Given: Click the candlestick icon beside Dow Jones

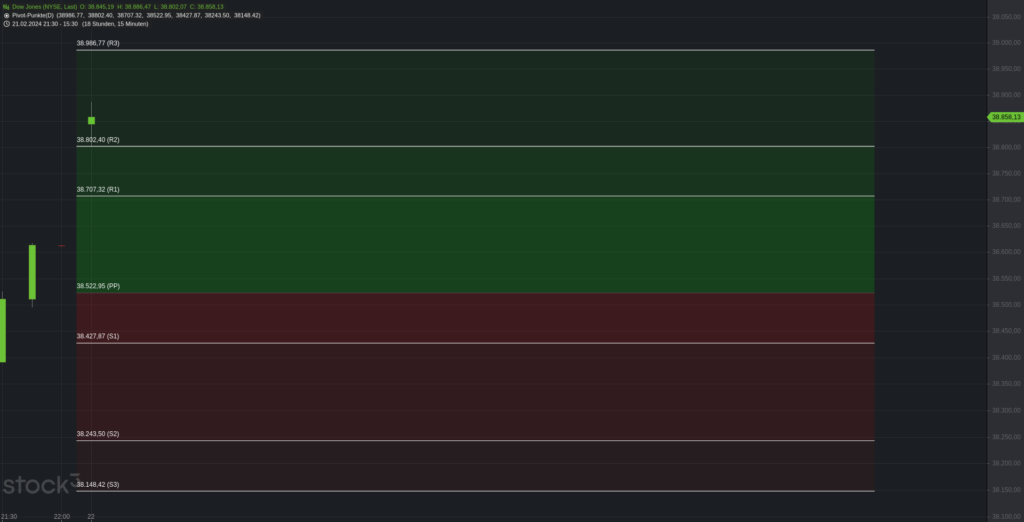Looking at the screenshot, I should 6,7.
